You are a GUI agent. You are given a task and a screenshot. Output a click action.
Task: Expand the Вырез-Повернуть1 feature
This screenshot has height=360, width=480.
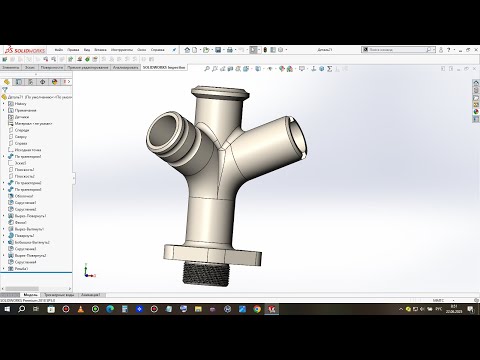[x=4, y=216]
